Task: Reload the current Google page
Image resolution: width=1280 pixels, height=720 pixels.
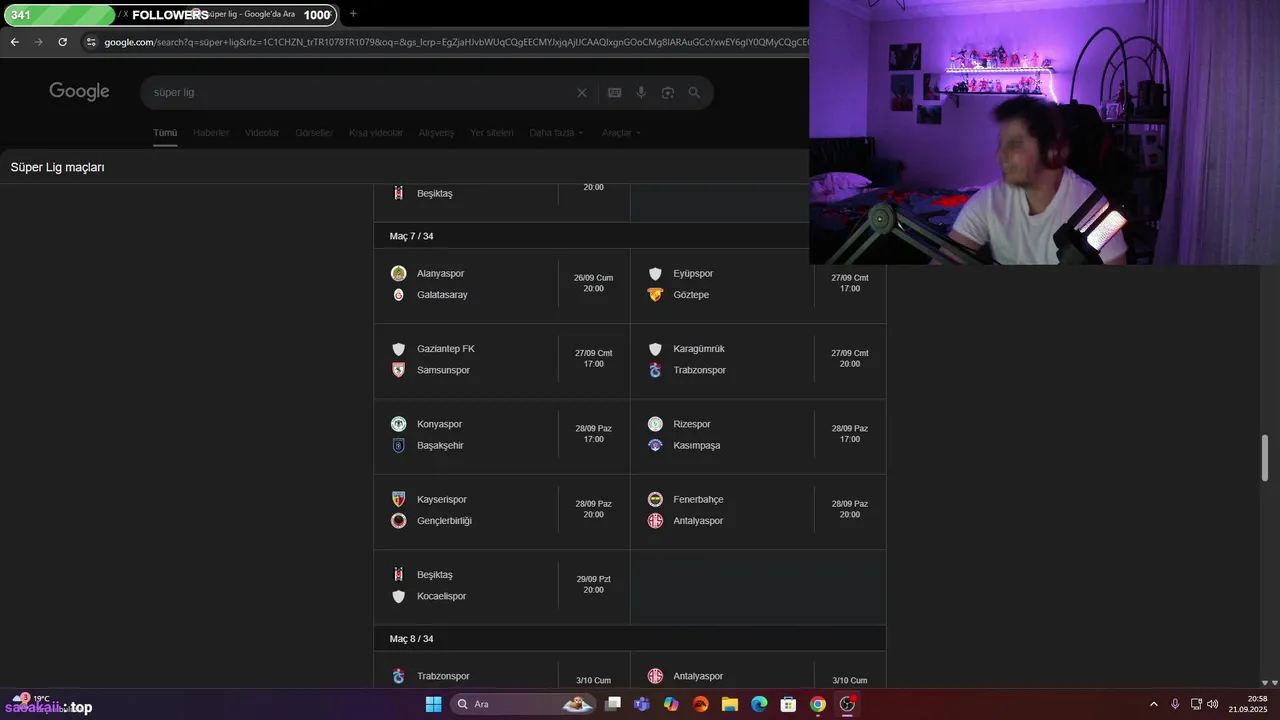Action: [63, 42]
